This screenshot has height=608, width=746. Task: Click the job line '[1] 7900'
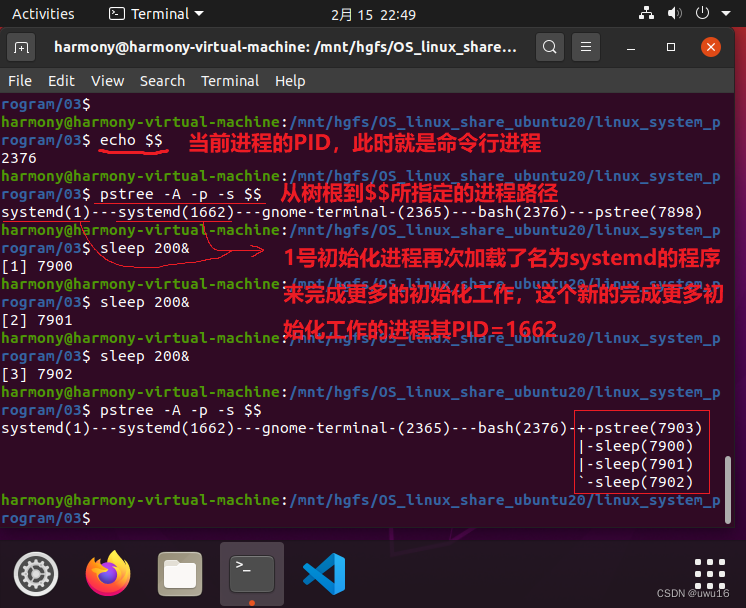37,266
